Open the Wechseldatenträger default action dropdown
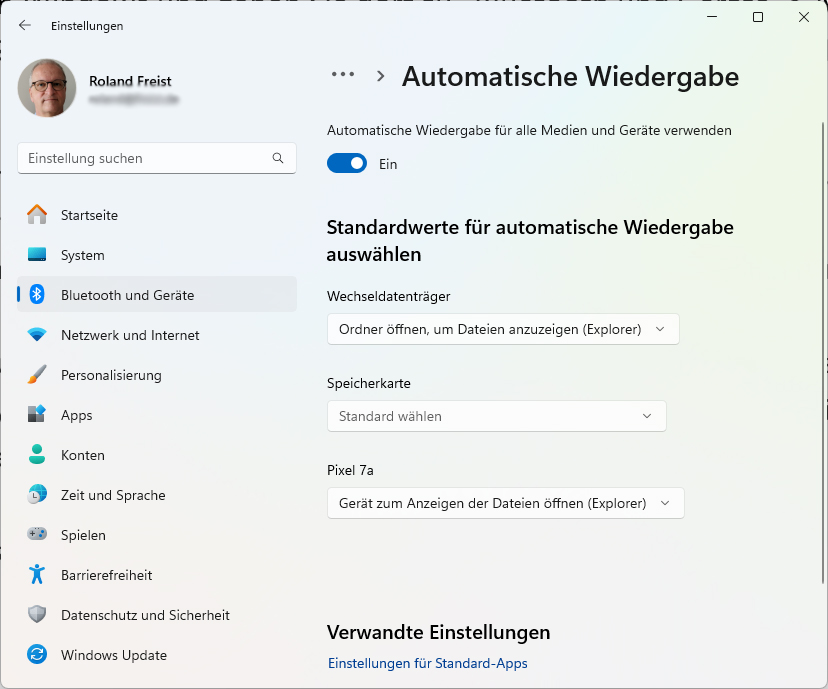Viewport: 828px width, 689px height. 503,328
